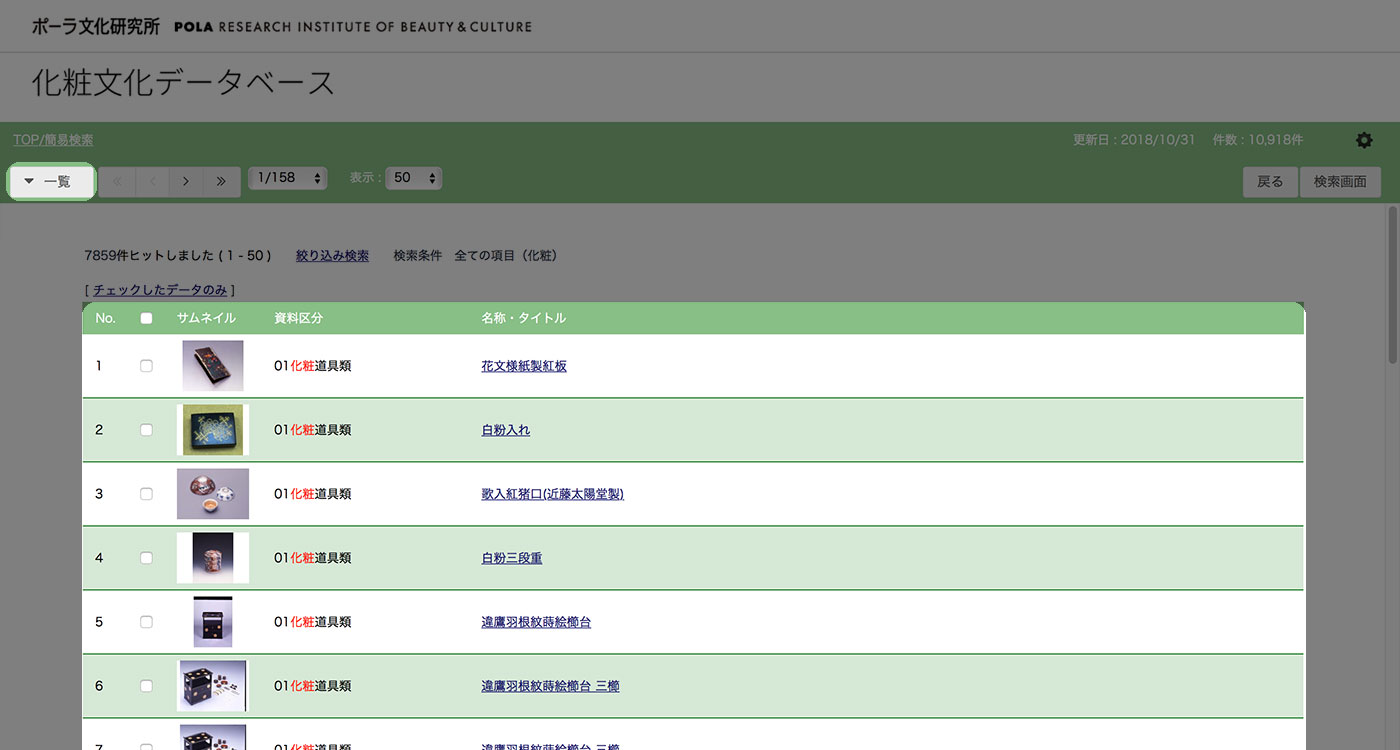Open the 花文様紙製紅板 title link
Image resolution: width=1400 pixels, height=750 pixels.
(524, 366)
